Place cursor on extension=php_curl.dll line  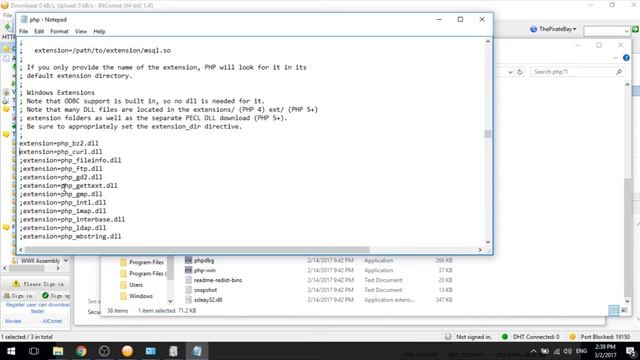(x=61, y=152)
